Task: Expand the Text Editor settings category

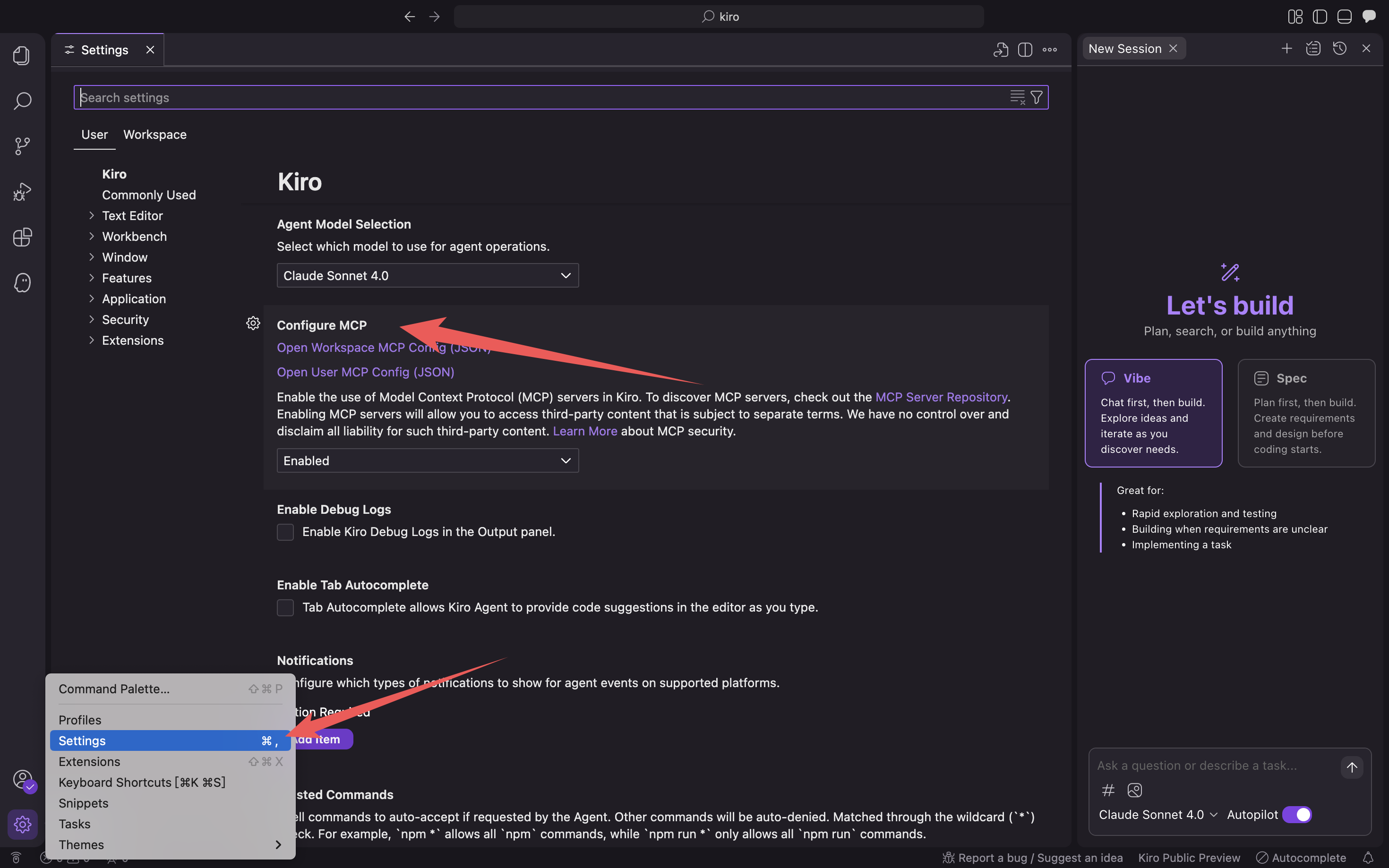Action: (132, 216)
